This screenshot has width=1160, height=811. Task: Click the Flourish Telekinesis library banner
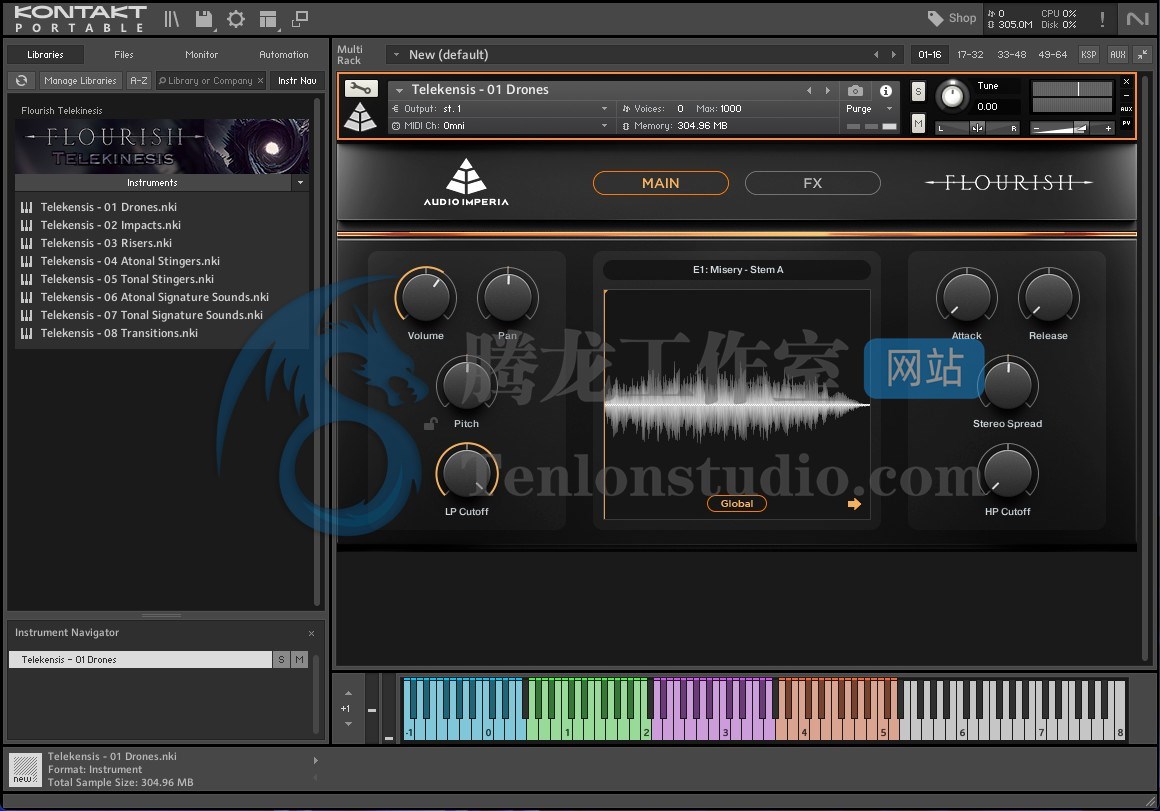[x=162, y=147]
